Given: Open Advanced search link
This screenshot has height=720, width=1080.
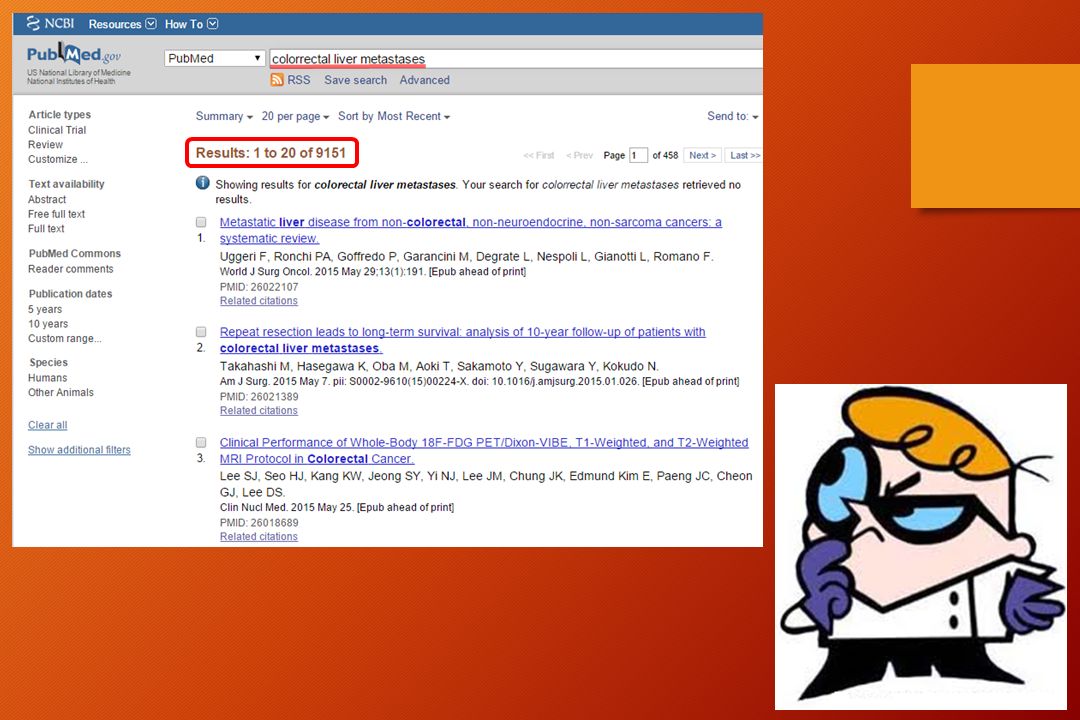Looking at the screenshot, I should pos(424,80).
